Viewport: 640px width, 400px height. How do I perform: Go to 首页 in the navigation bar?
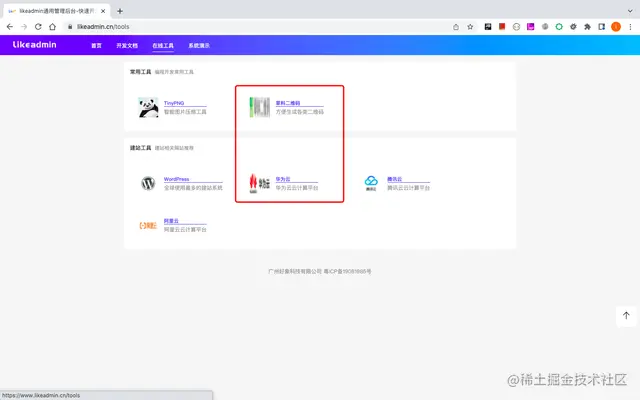(x=96, y=45)
